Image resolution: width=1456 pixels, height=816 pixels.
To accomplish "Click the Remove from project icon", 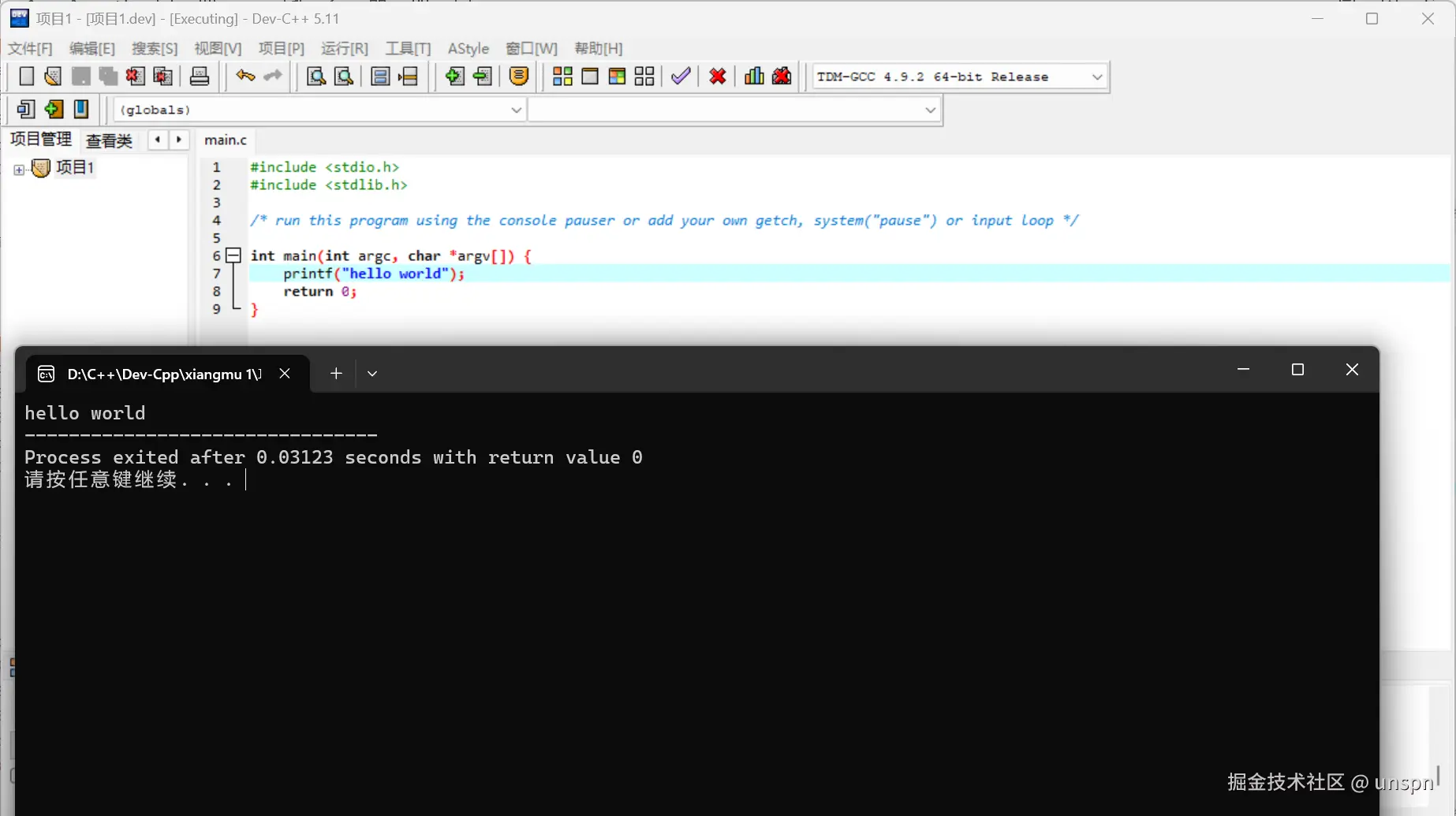I will pos(482,76).
